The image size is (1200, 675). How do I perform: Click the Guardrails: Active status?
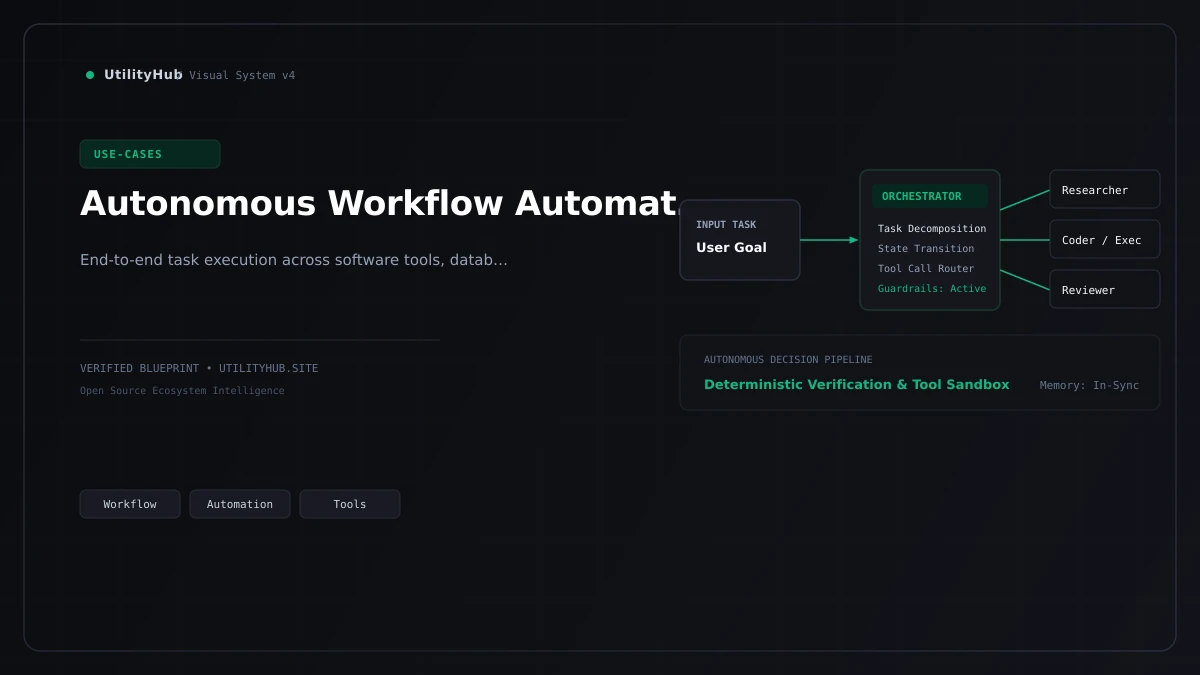(x=932, y=289)
